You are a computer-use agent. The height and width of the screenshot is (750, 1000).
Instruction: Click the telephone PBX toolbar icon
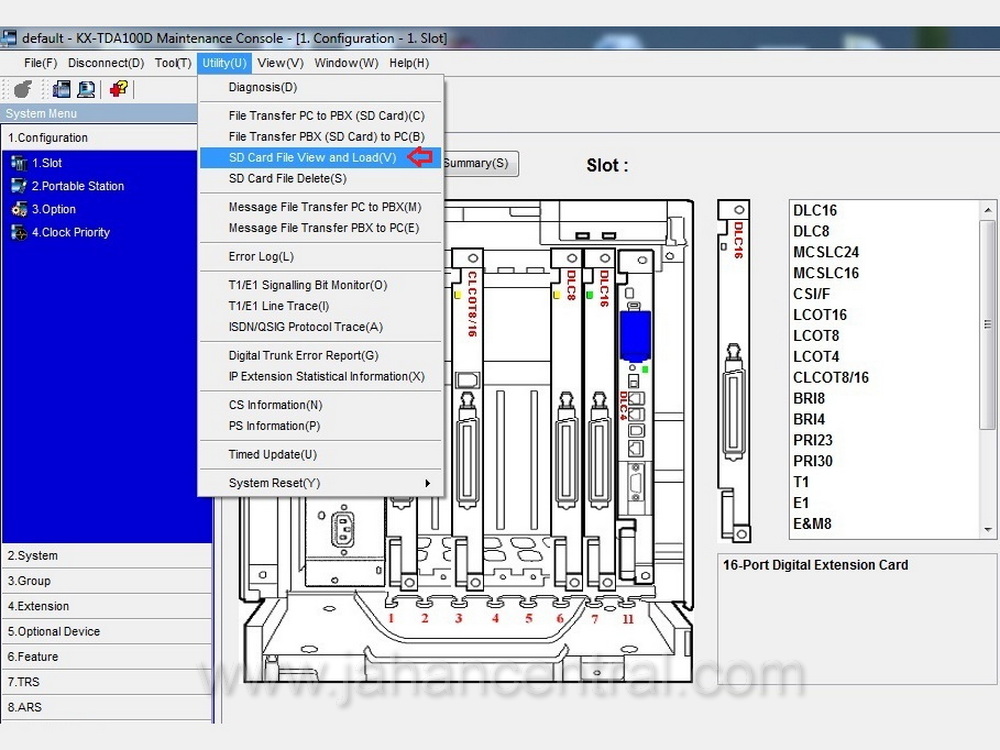62,89
